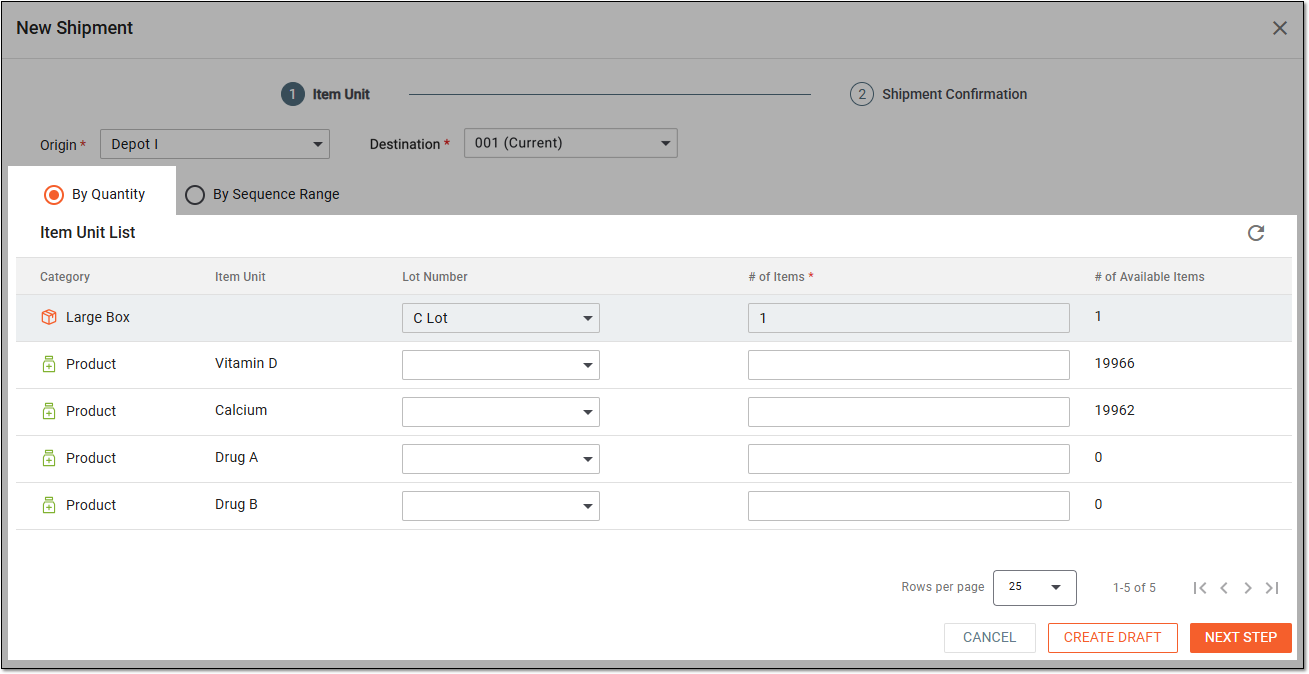Open the Rows per page dropdown

(x=1035, y=588)
